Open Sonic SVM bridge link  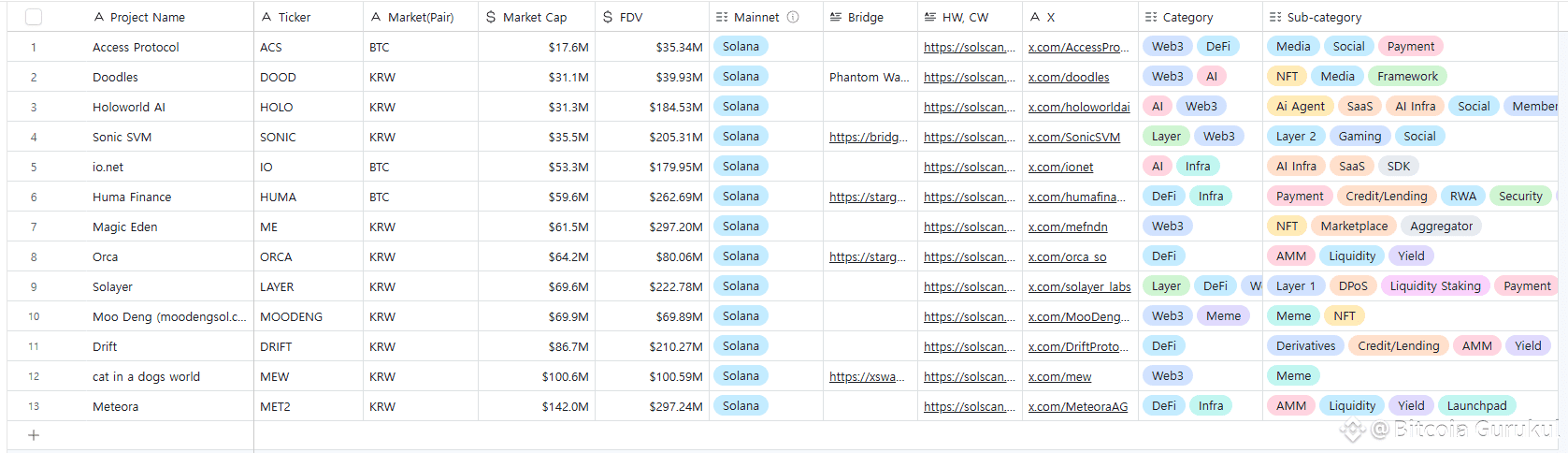869,137
